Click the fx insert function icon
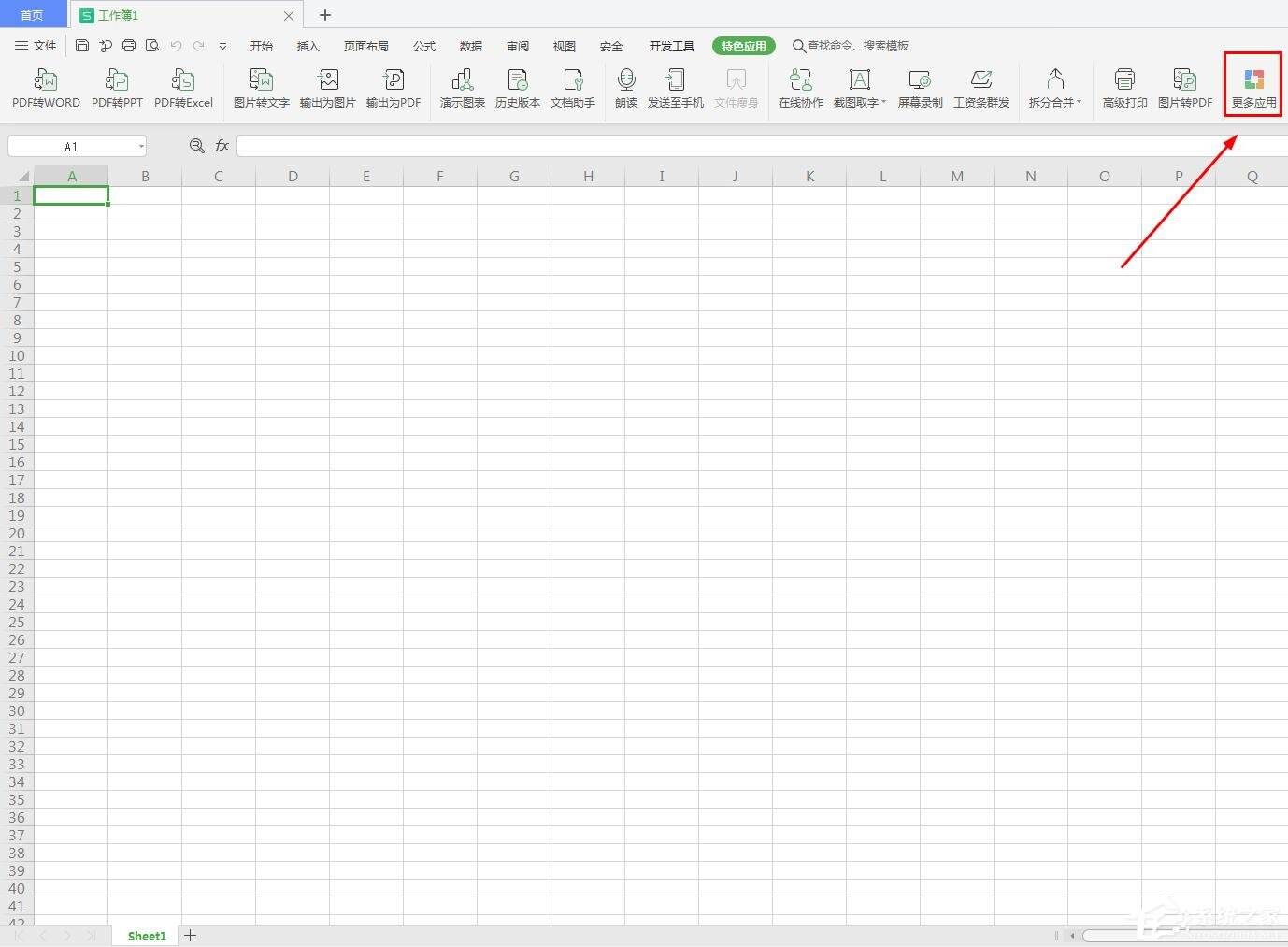Image resolution: width=1288 pixels, height=947 pixels. click(x=222, y=146)
